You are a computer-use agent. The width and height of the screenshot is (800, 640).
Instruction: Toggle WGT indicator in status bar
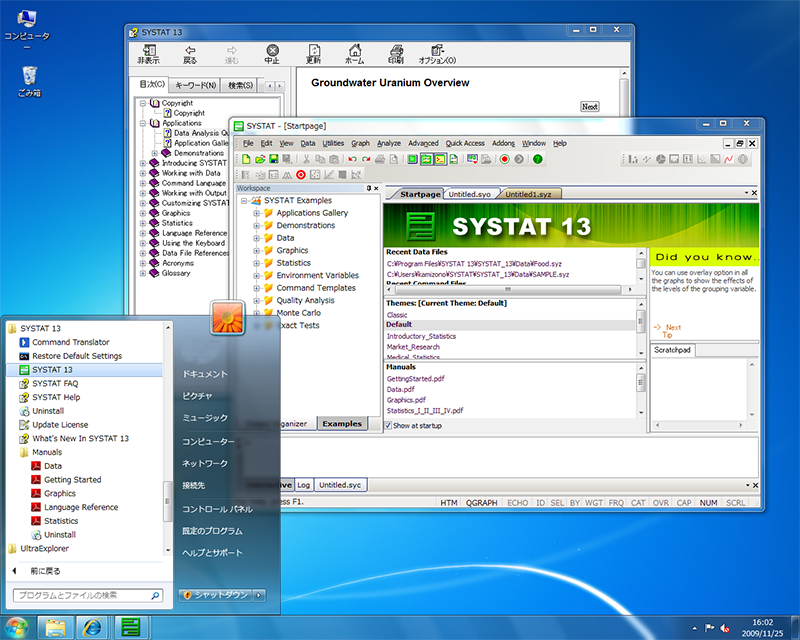click(594, 503)
